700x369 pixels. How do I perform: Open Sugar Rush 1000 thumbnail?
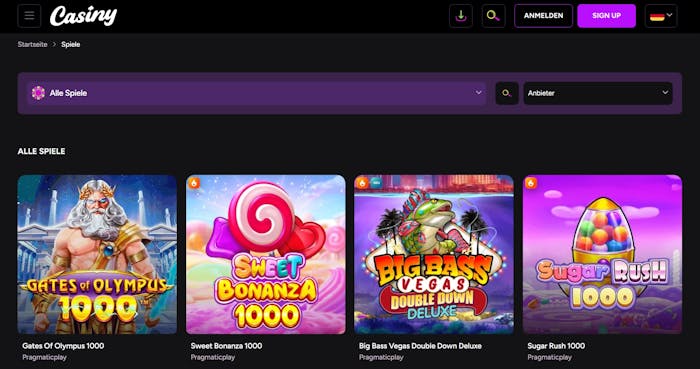602,254
